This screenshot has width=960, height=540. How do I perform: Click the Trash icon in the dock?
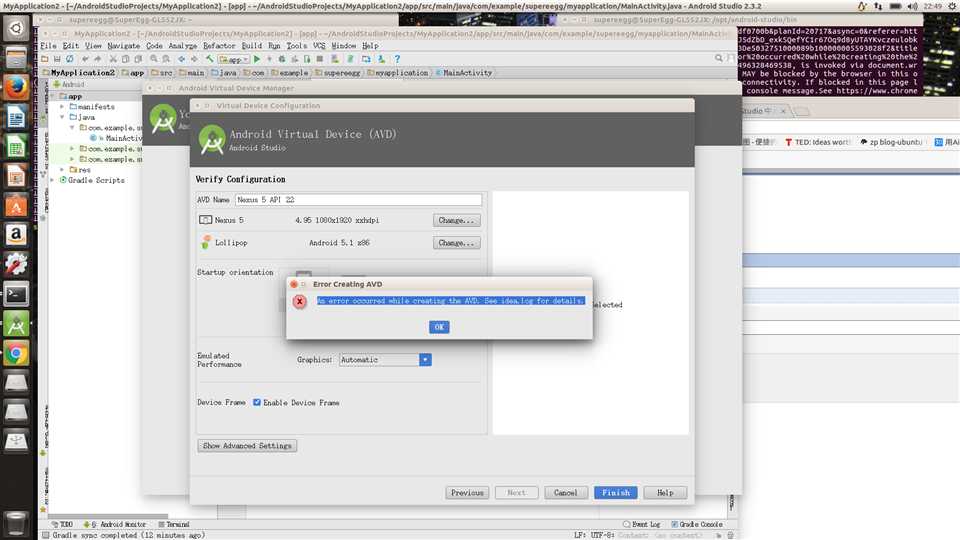click(x=16, y=523)
